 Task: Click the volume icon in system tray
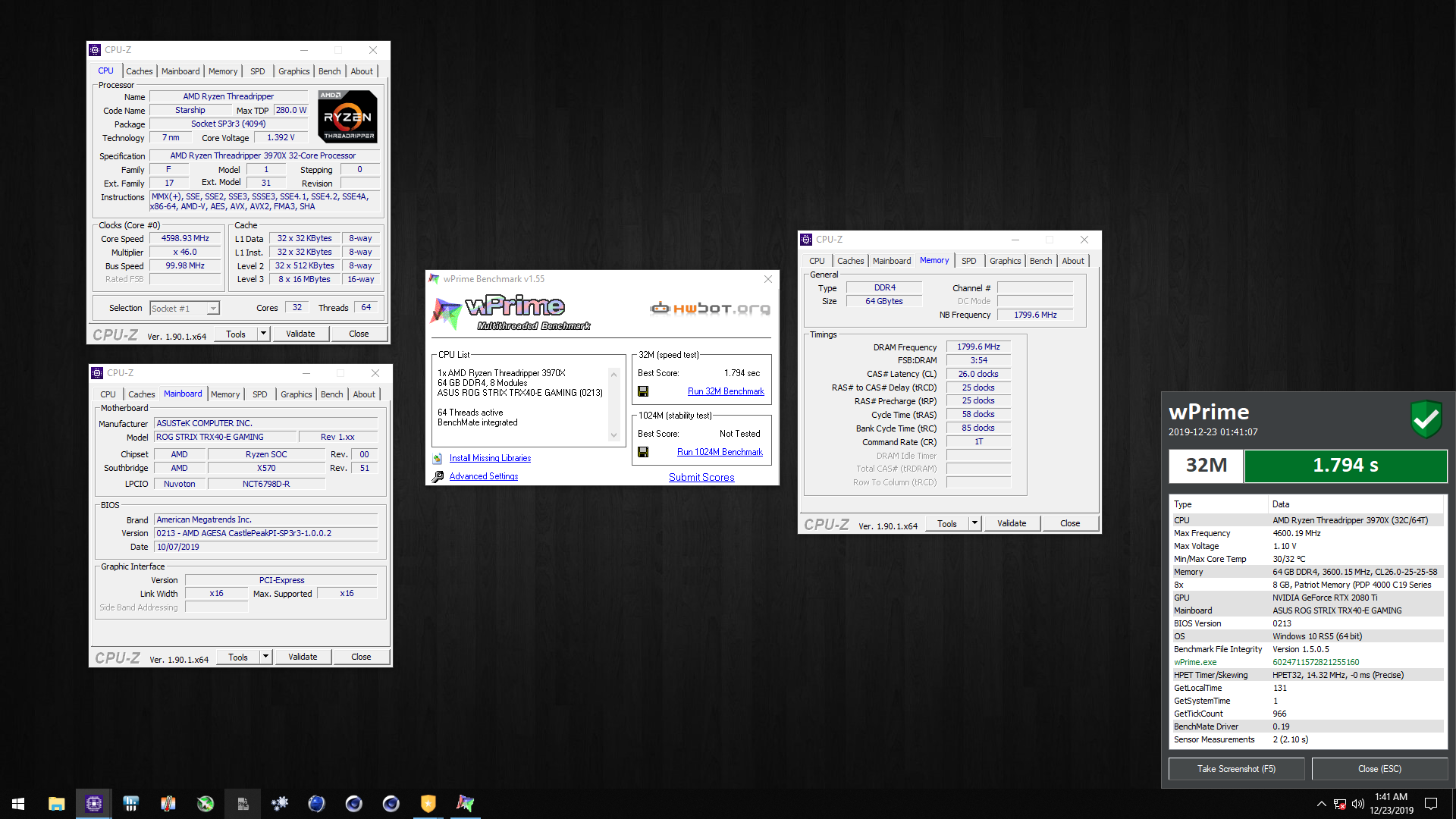pos(1357,804)
